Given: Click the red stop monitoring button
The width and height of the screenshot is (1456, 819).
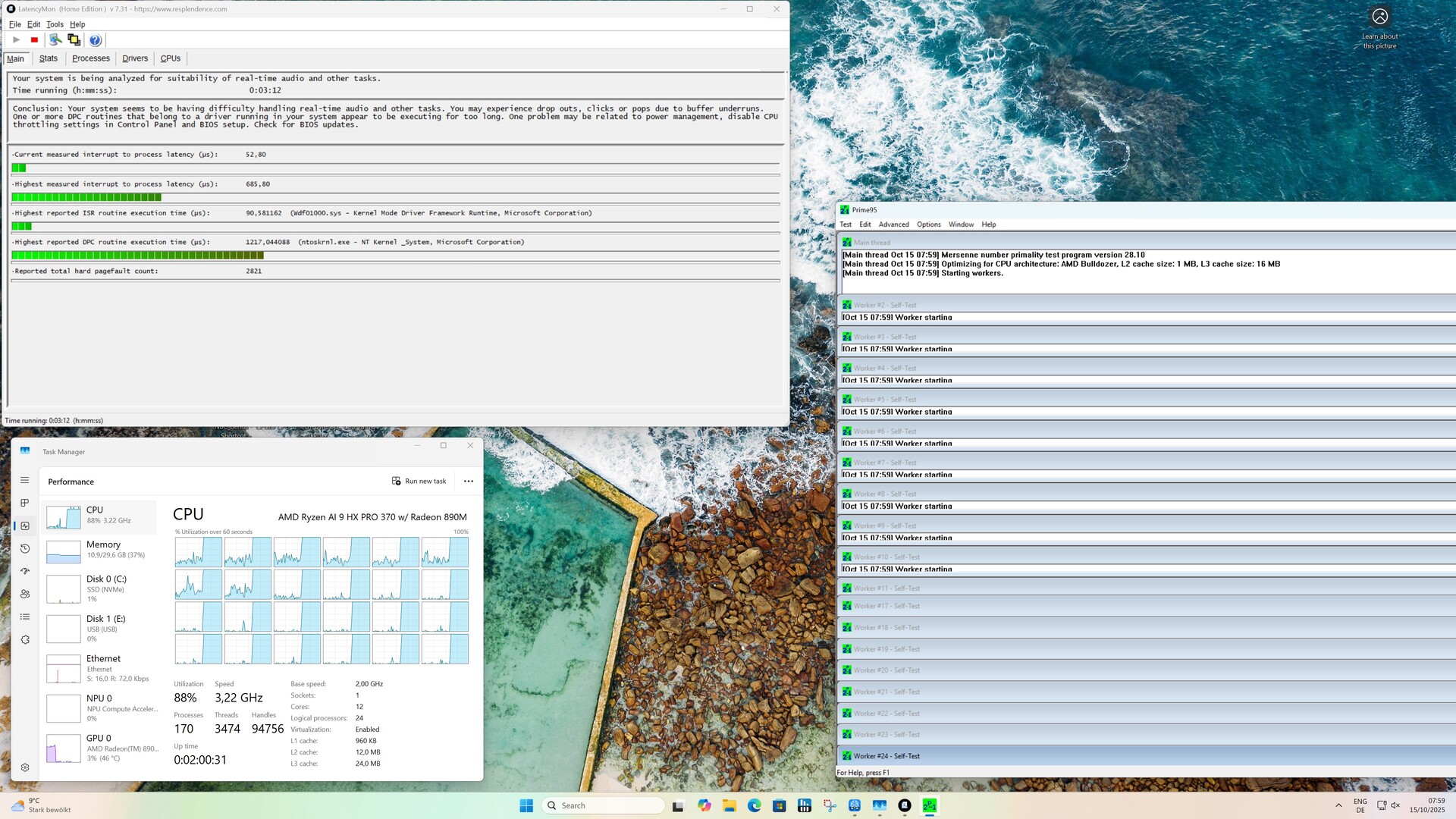Looking at the screenshot, I should coord(34,40).
